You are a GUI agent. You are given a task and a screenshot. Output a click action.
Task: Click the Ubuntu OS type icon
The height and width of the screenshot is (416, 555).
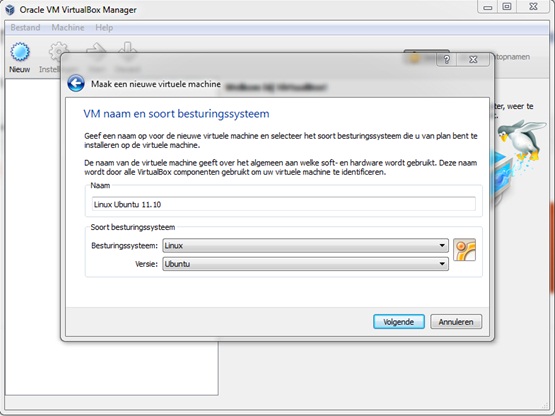point(464,250)
